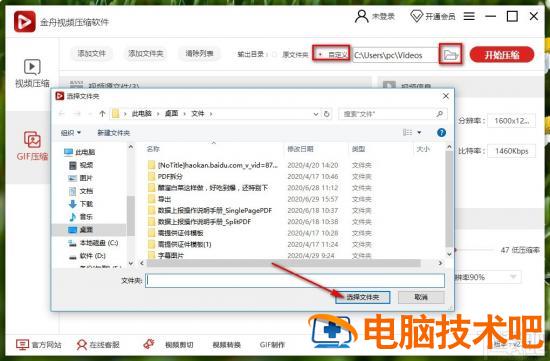The height and width of the screenshot is (361, 550).
Task: Click the 搜索"文件" search box
Action: 393,114
